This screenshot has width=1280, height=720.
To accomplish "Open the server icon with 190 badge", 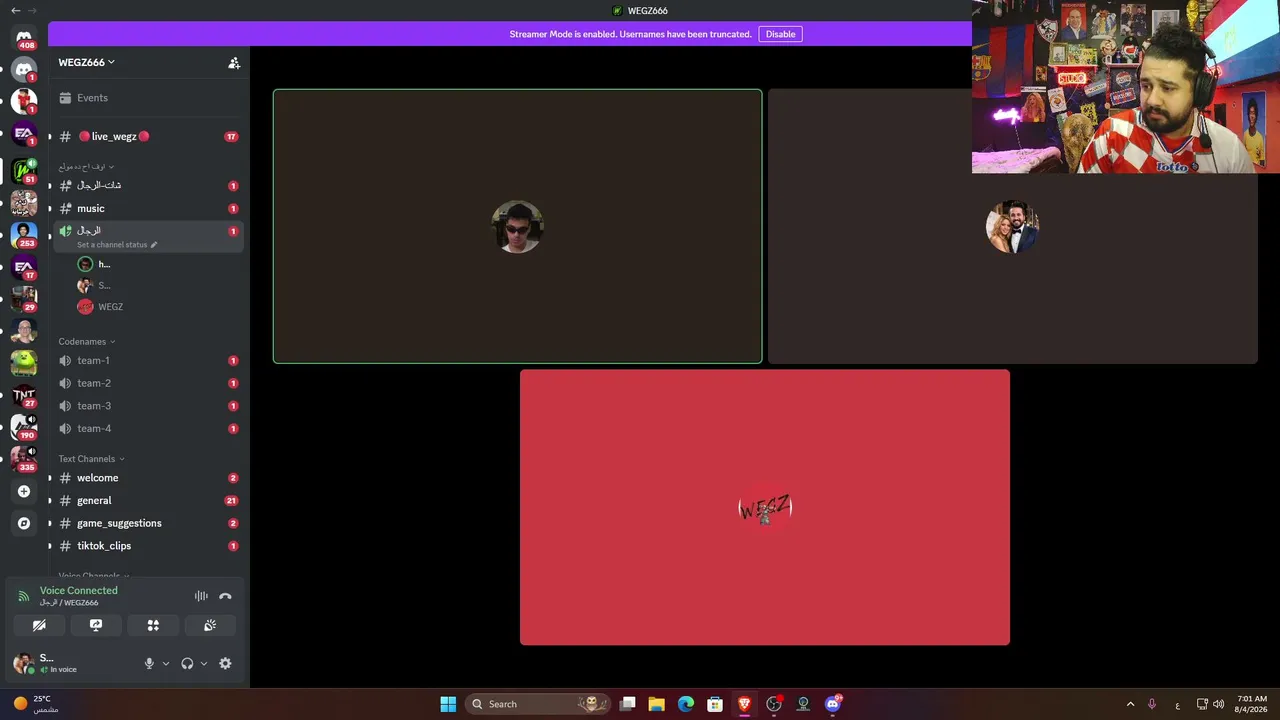I will tap(24, 427).
